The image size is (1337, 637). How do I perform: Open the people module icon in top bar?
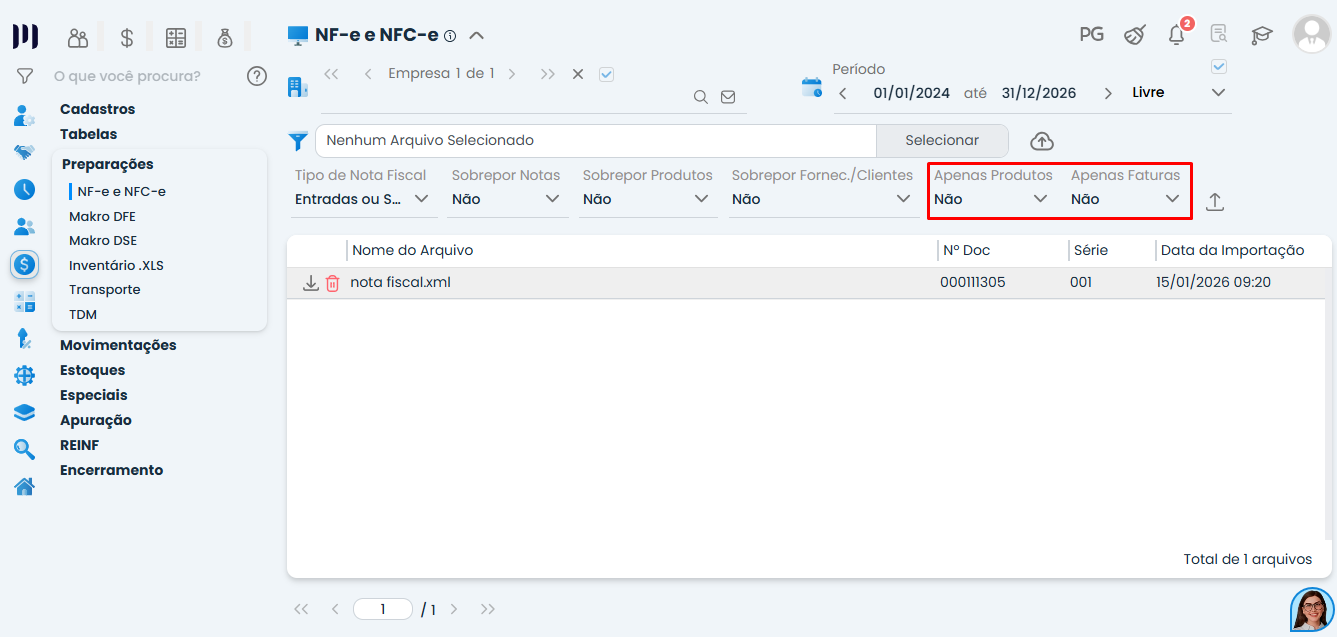point(78,38)
